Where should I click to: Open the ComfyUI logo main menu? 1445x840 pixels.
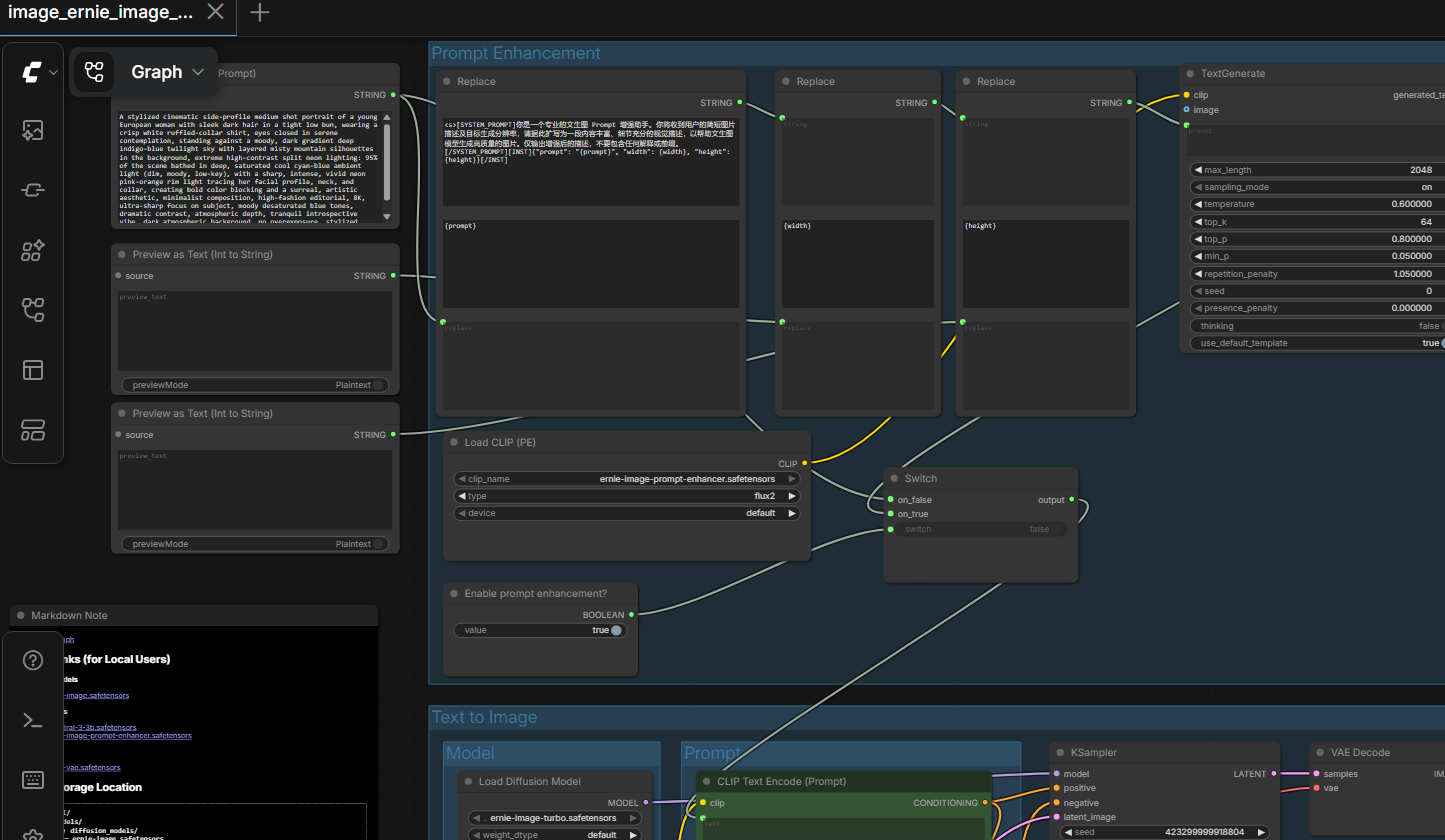pyautogui.click(x=31, y=72)
